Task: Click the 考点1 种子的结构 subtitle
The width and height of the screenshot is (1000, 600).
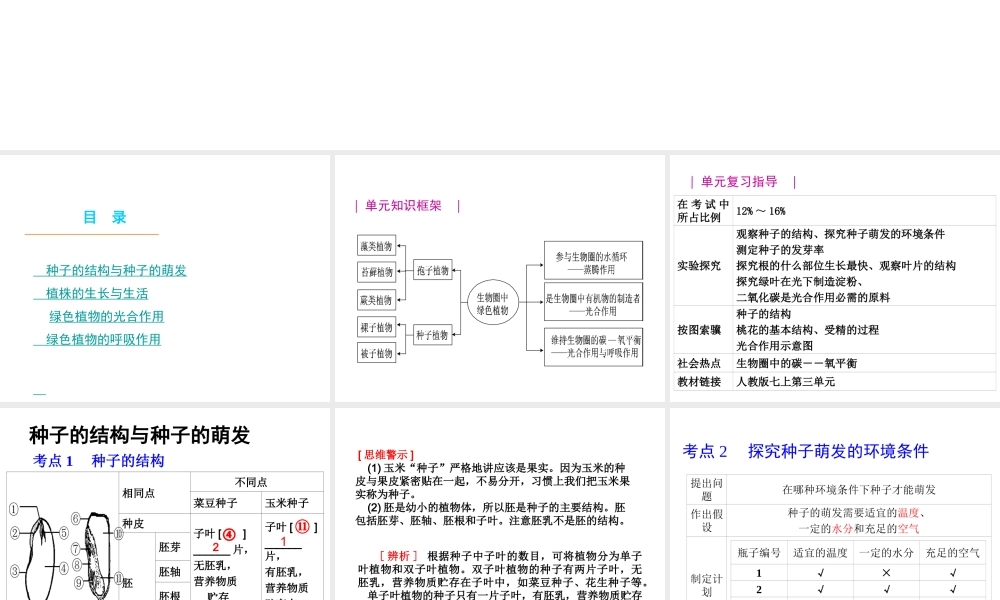Action: (x=99, y=460)
